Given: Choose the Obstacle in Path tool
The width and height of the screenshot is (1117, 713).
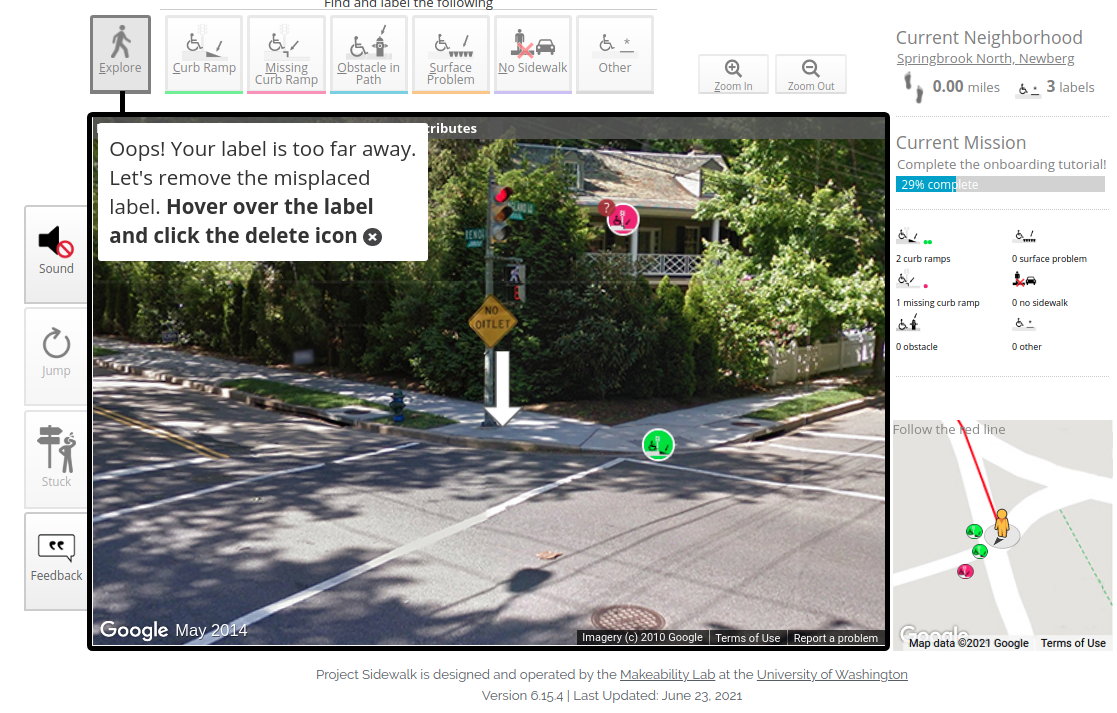Looking at the screenshot, I should (x=368, y=54).
